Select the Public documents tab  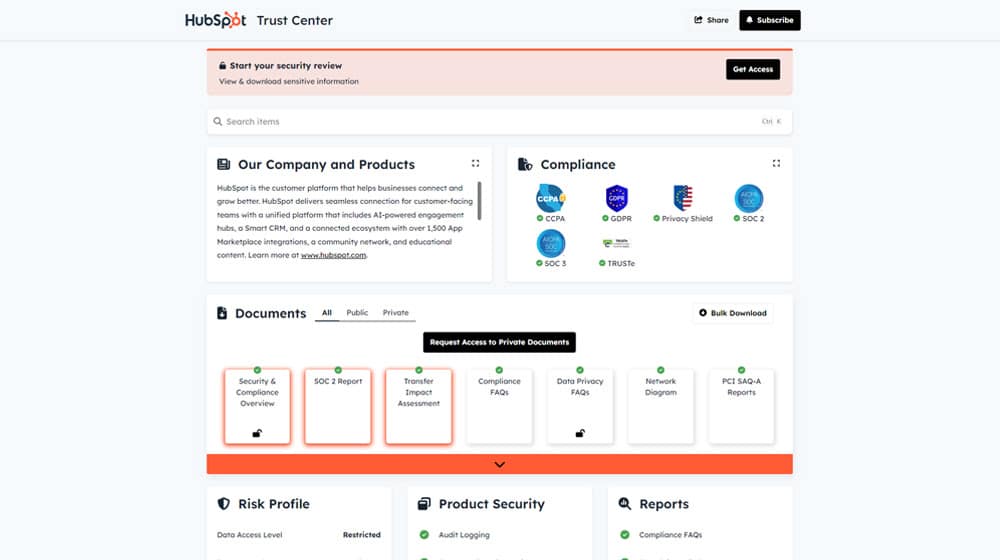click(357, 313)
